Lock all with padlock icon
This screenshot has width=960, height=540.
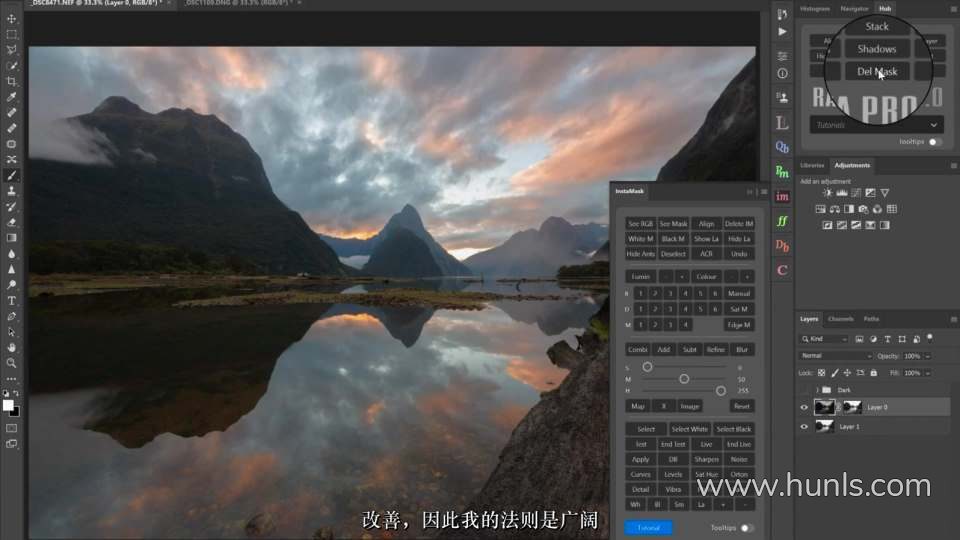point(874,373)
